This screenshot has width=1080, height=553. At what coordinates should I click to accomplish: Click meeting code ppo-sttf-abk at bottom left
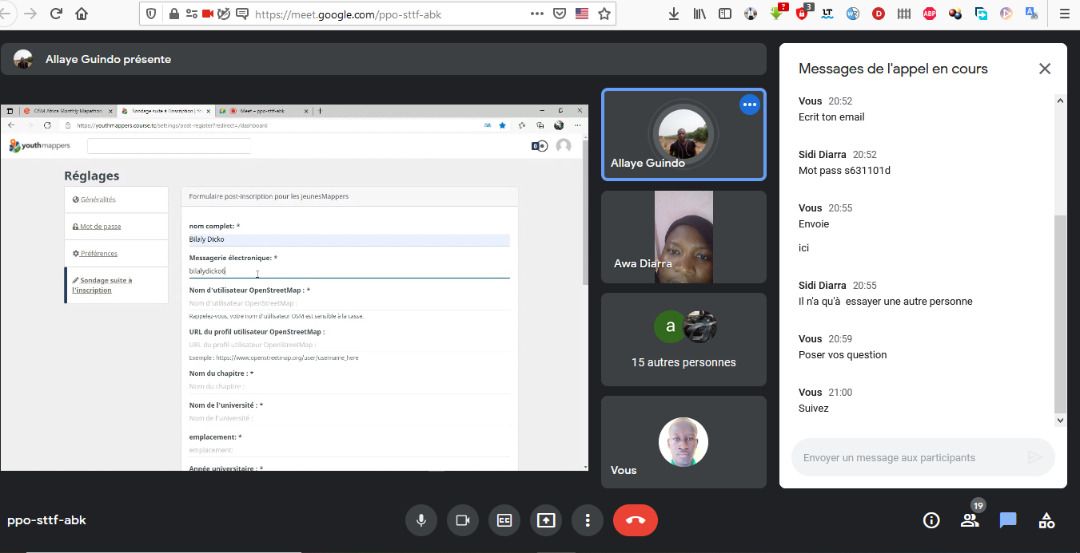click(47, 520)
